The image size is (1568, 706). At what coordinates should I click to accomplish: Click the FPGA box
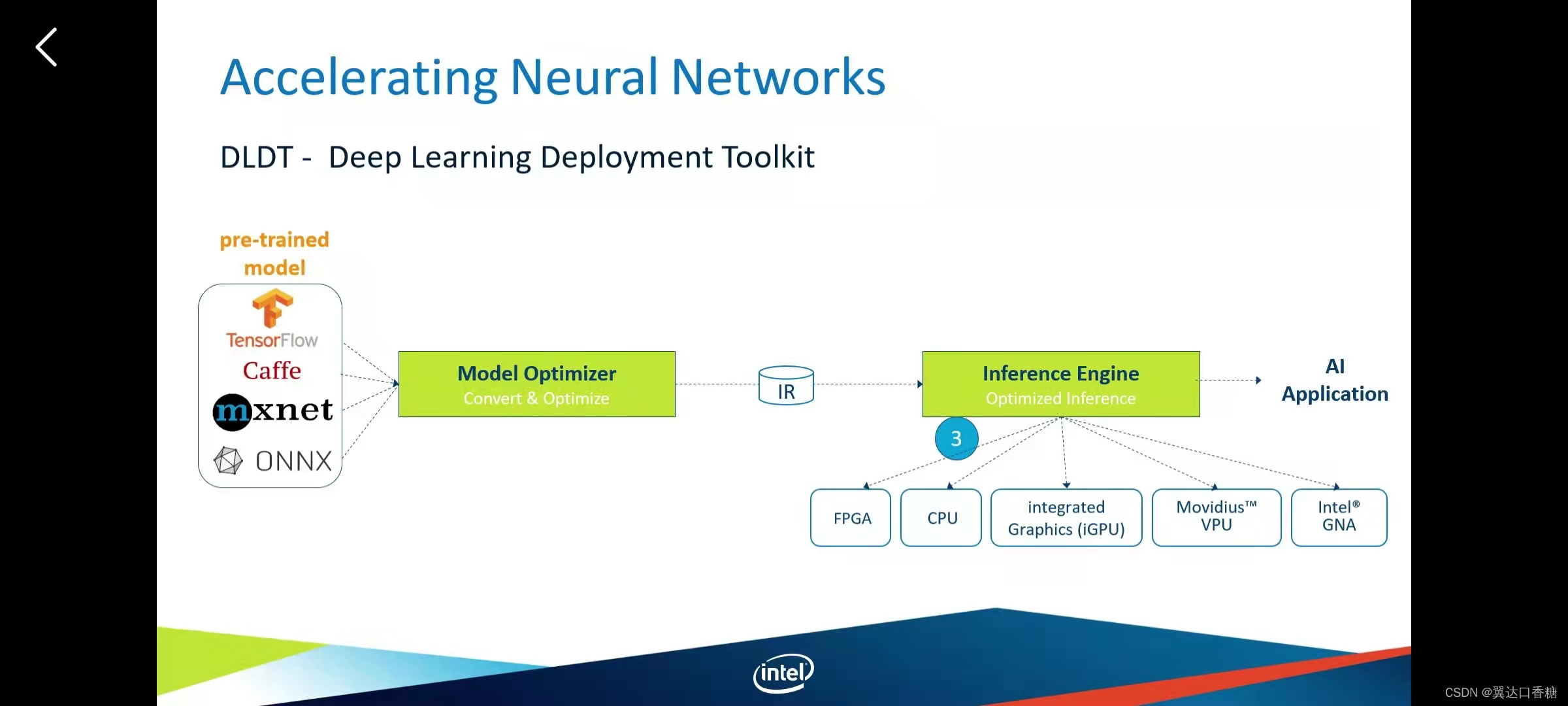(851, 518)
